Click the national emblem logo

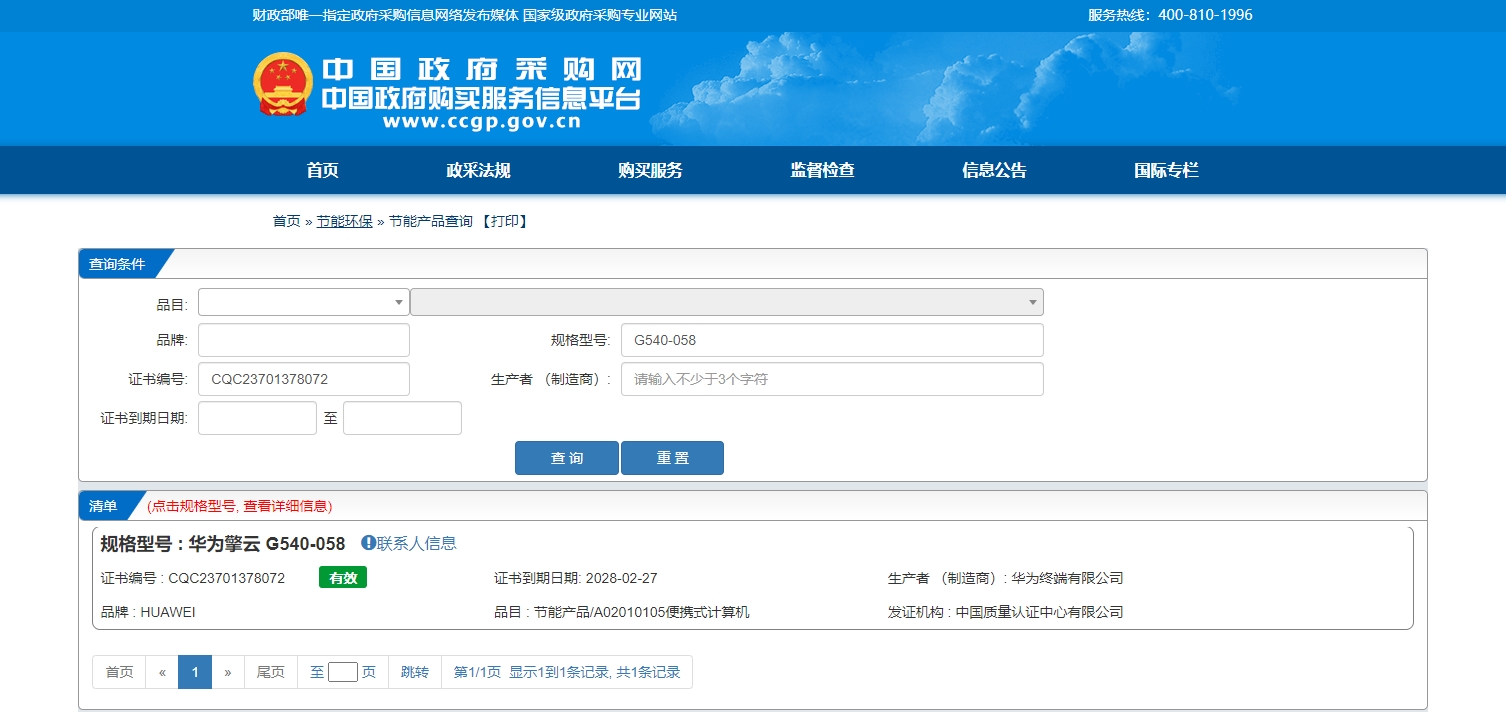(x=283, y=84)
